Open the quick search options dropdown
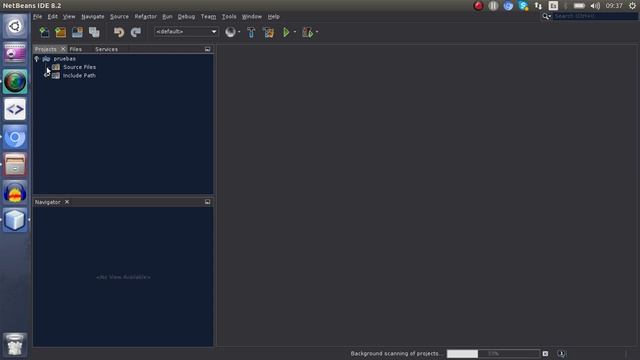Image resolution: width=640 pixels, height=360 pixels. [546, 16]
